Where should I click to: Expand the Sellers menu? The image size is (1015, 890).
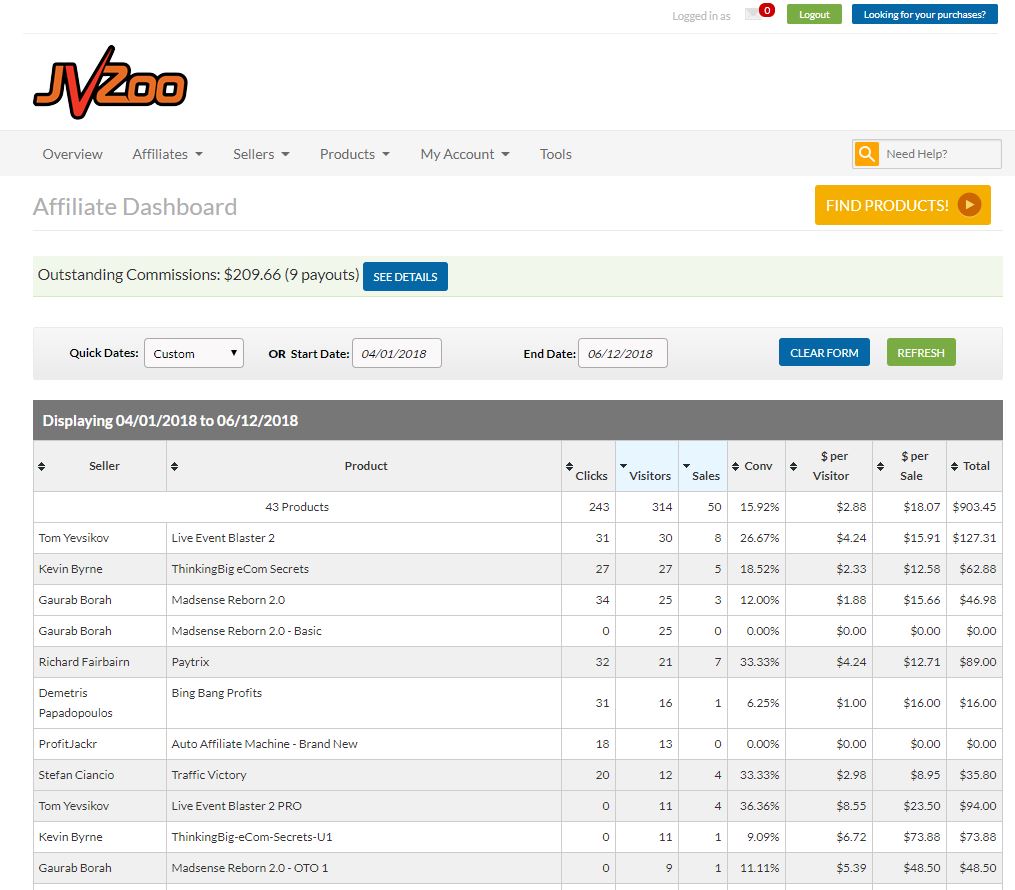261,154
